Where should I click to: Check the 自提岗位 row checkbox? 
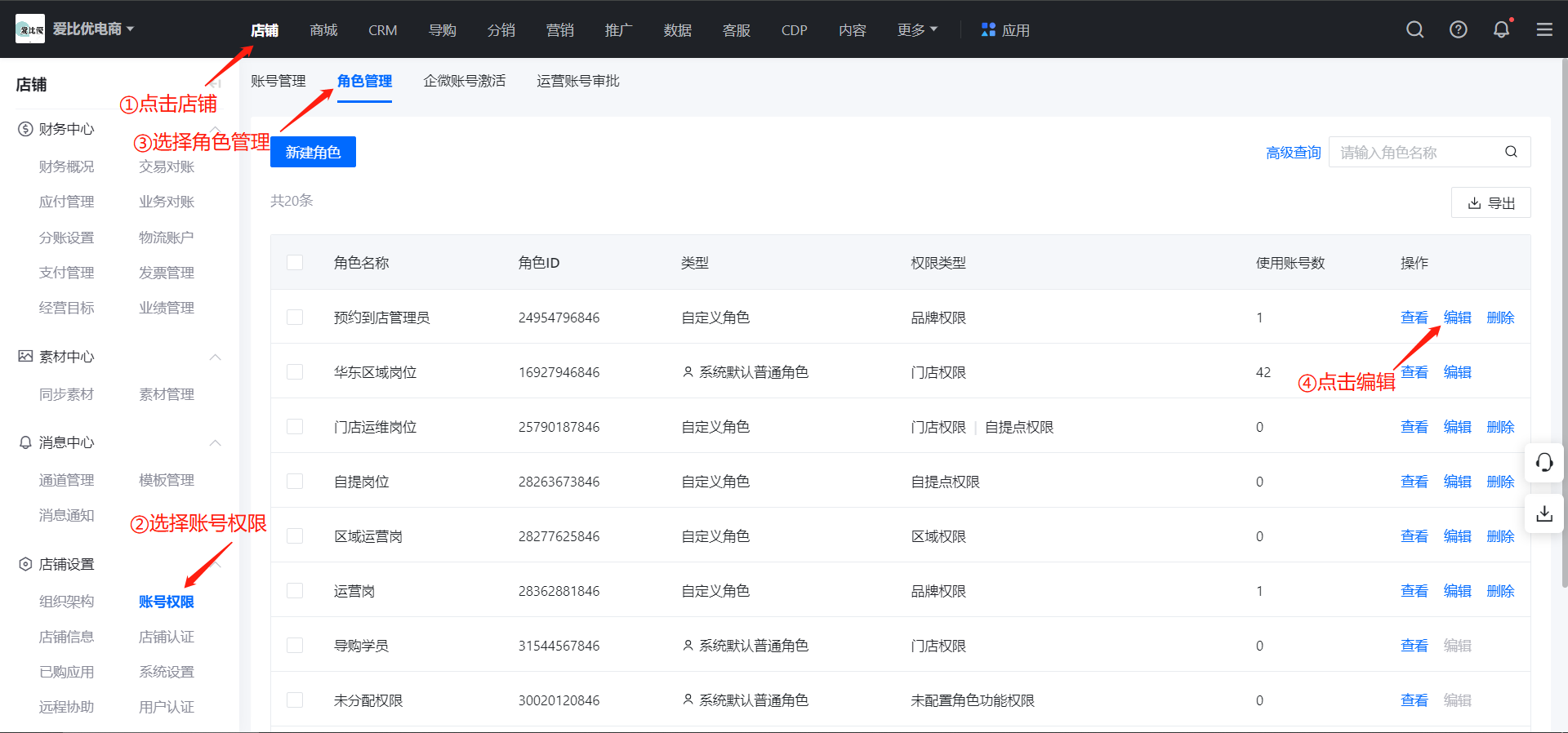[295, 481]
